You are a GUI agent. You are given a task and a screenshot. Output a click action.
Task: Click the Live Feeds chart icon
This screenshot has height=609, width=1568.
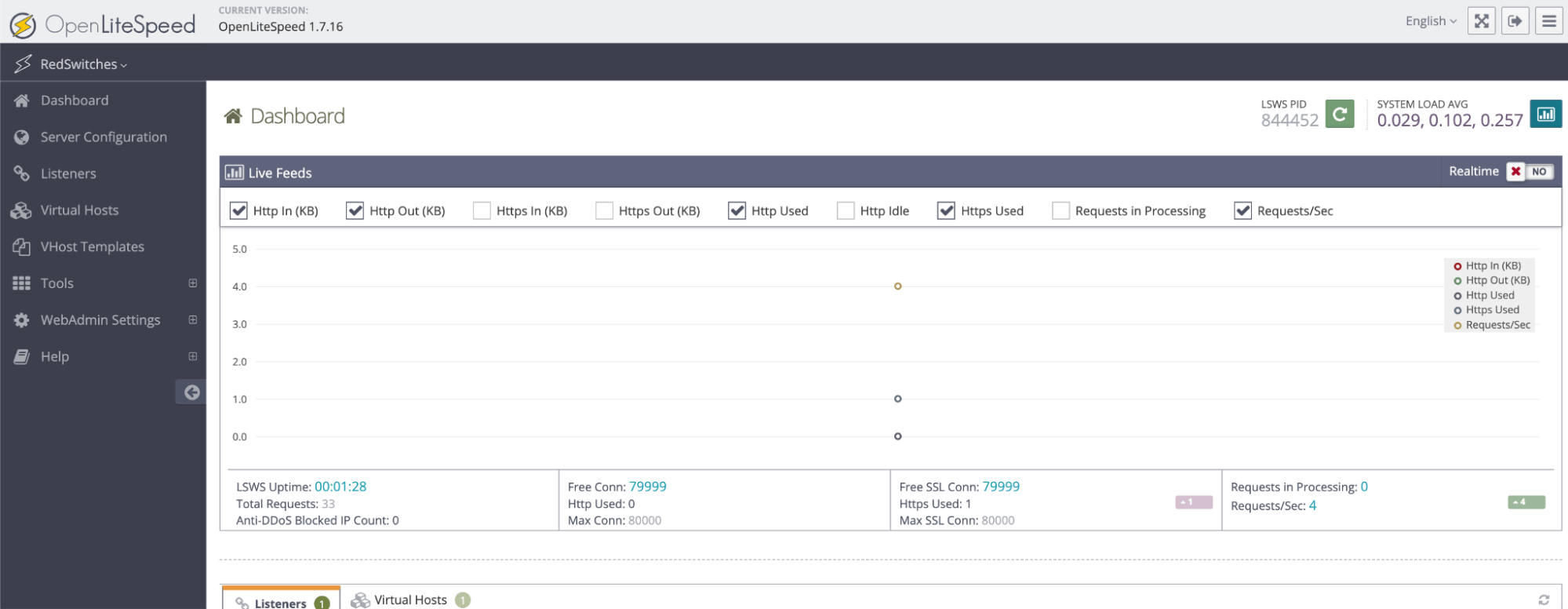[x=234, y=173]
